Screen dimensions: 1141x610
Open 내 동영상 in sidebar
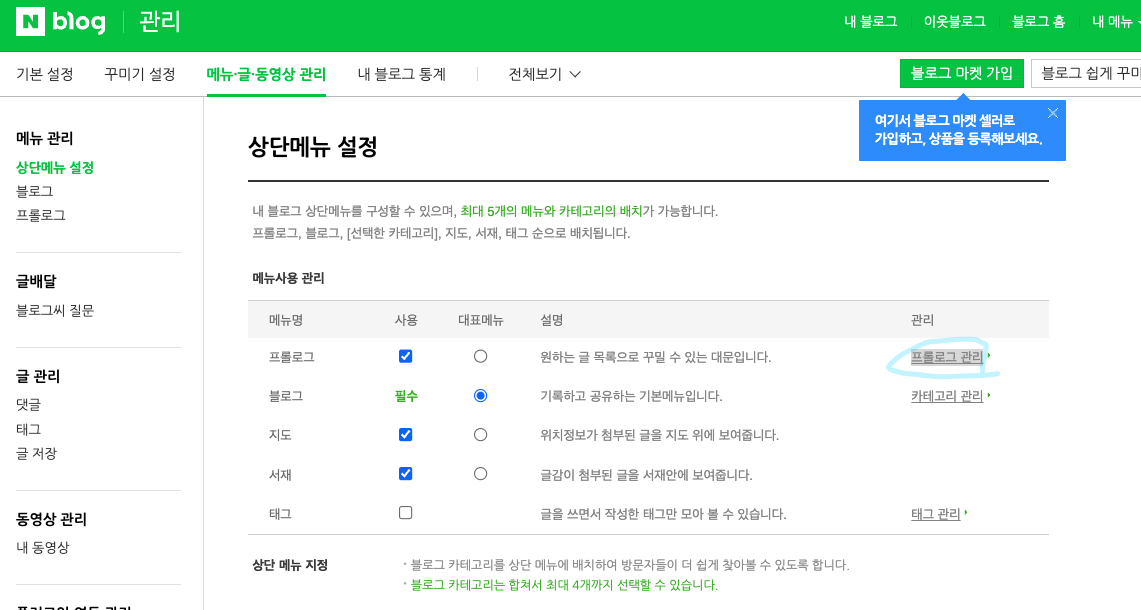pyautogui.click(x=43, y=547)
